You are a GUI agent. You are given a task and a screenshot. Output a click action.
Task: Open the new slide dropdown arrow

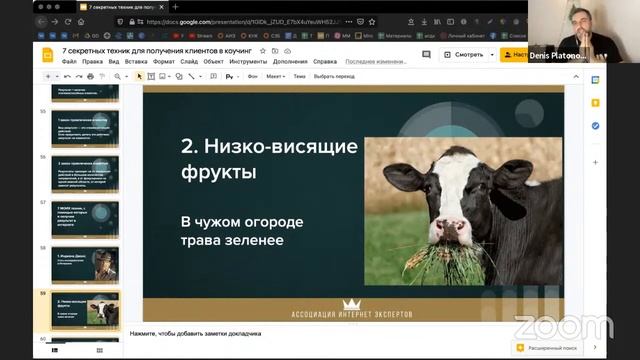[57, 76]
